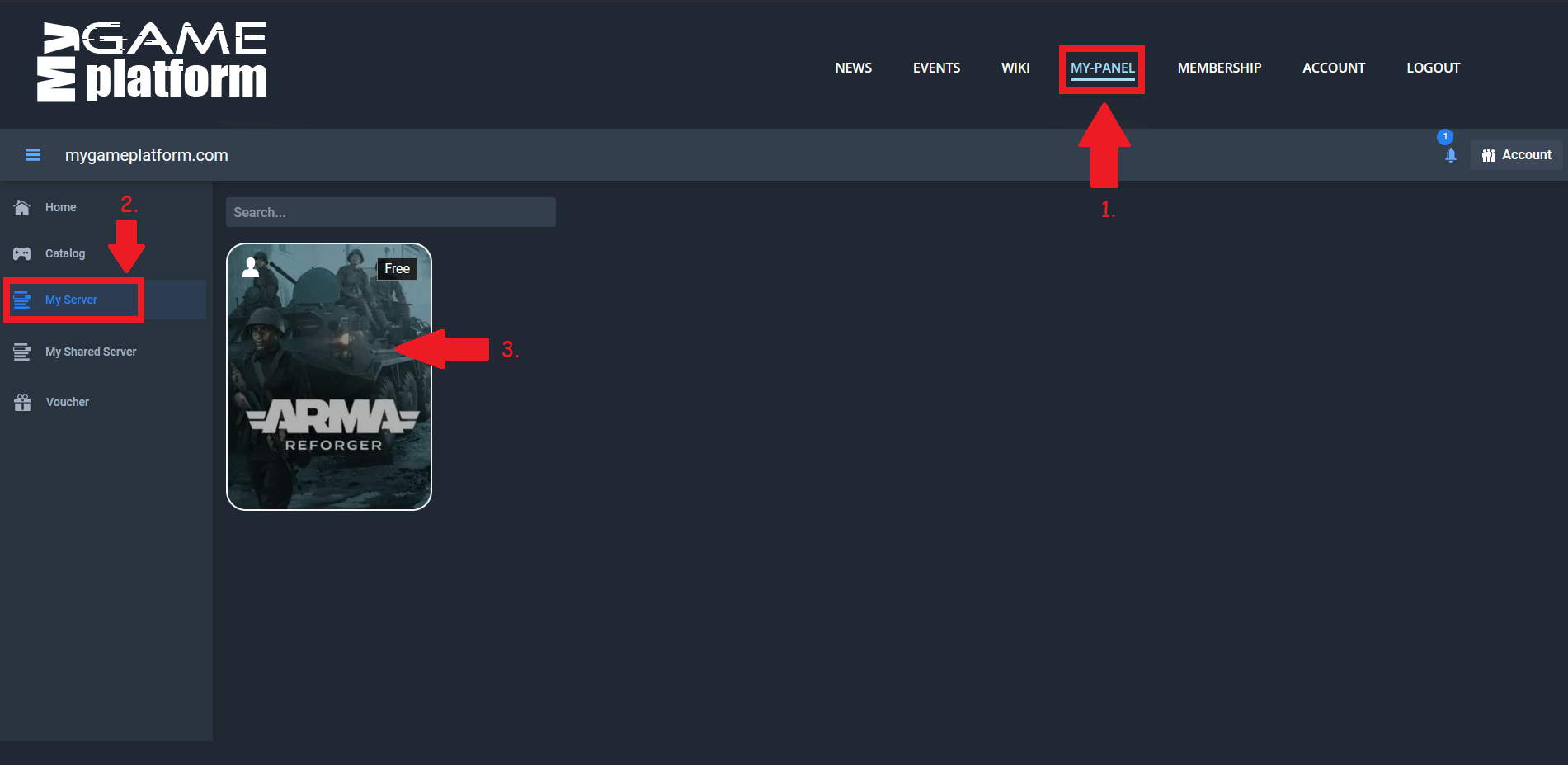Click the LOGOUT link
1568x765 pixels.
point(1433,68)
